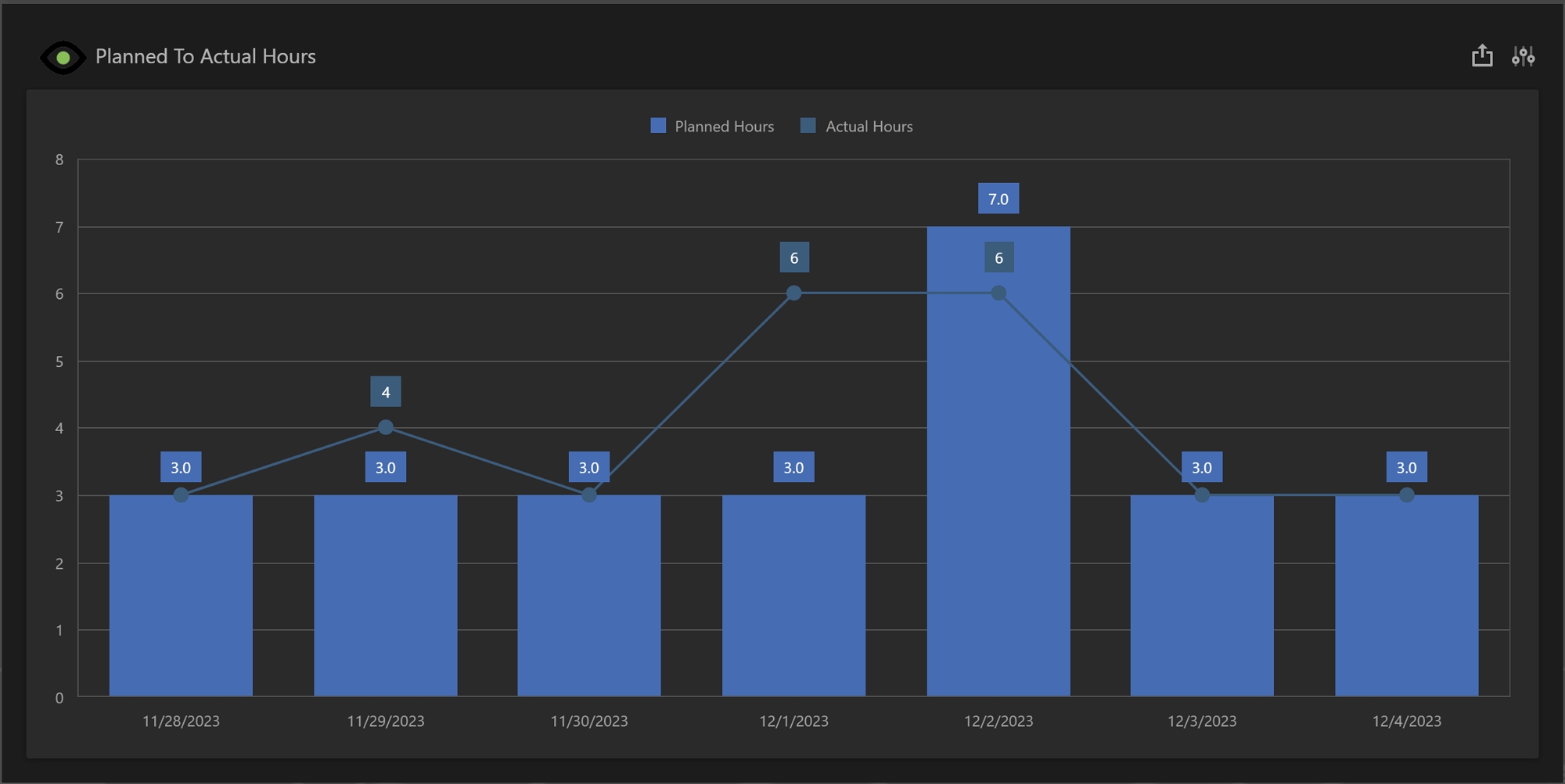Click the 4 data label above 11/29/2023

(386, 392)
